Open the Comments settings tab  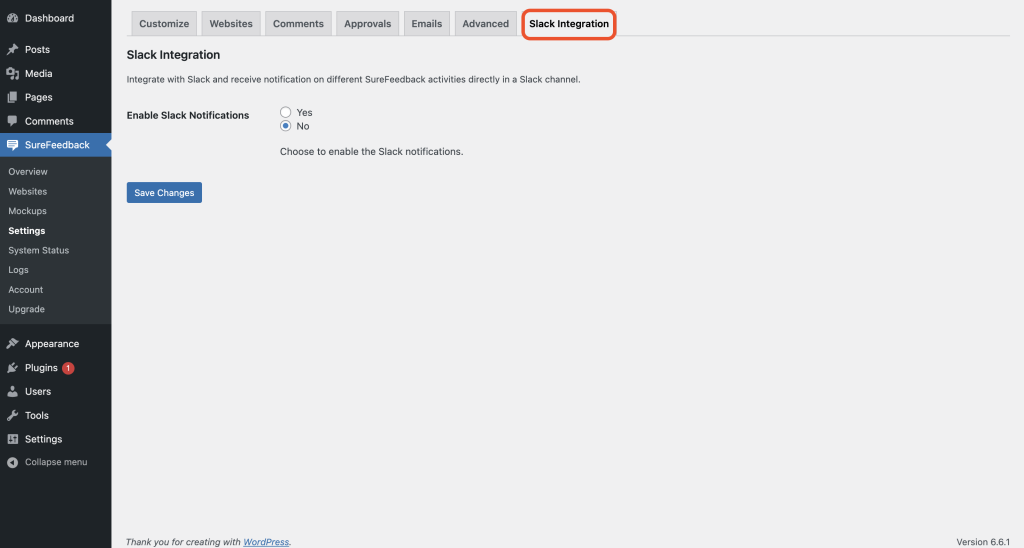(x=298, y=24)
